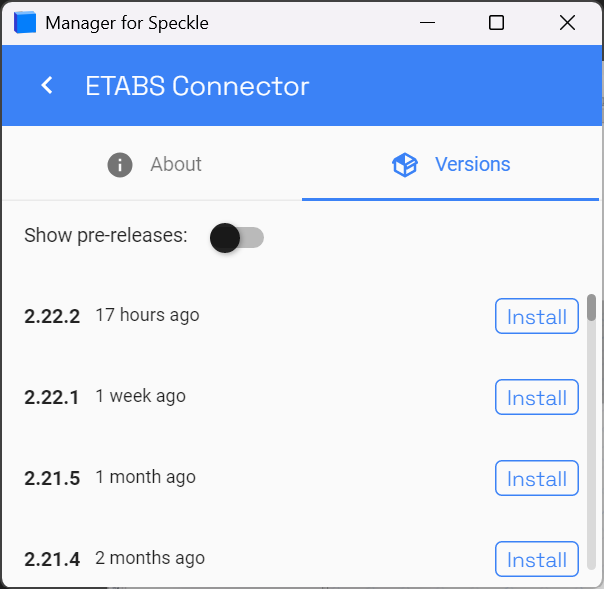Click the Show pre-releases label
Viewport: 604px width, 589px height.
(106, 236)
